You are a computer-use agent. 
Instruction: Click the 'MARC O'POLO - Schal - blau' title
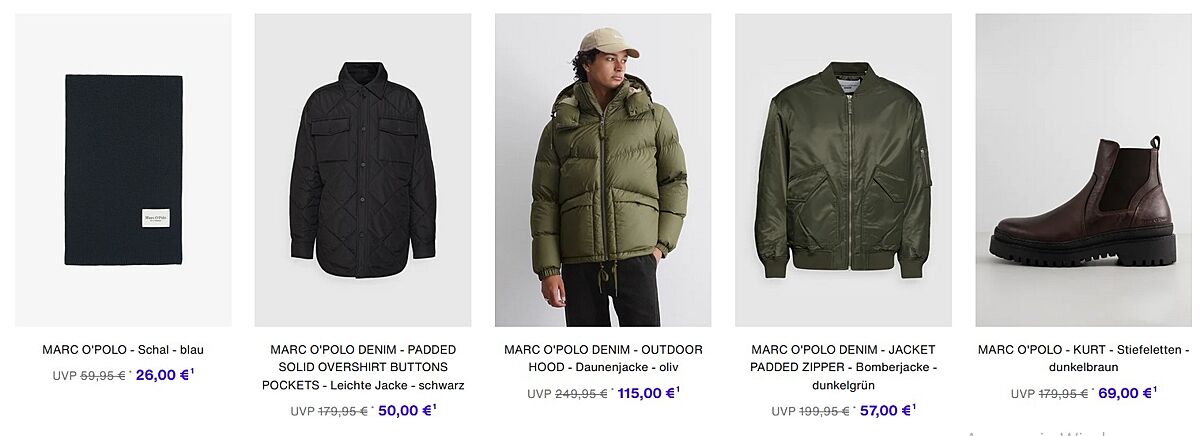pyautogui.click(x=123, y=350)
